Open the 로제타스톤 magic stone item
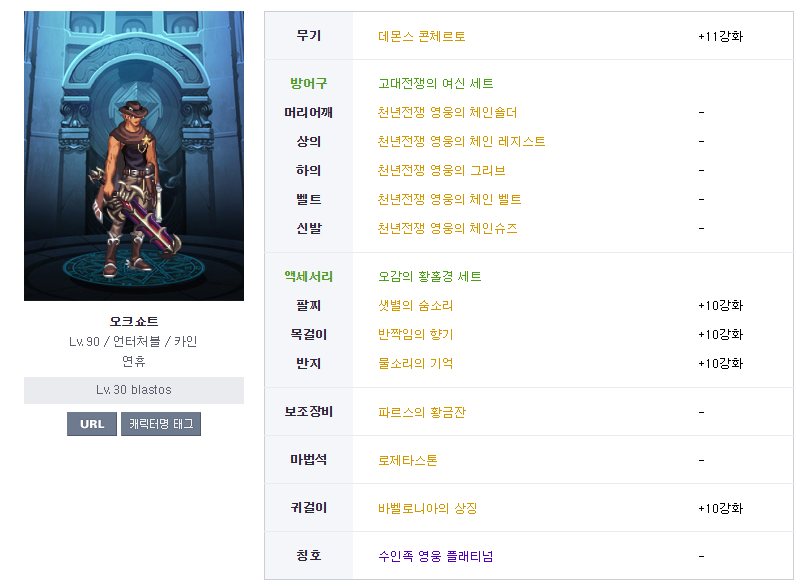 click(x=408, y=460)
